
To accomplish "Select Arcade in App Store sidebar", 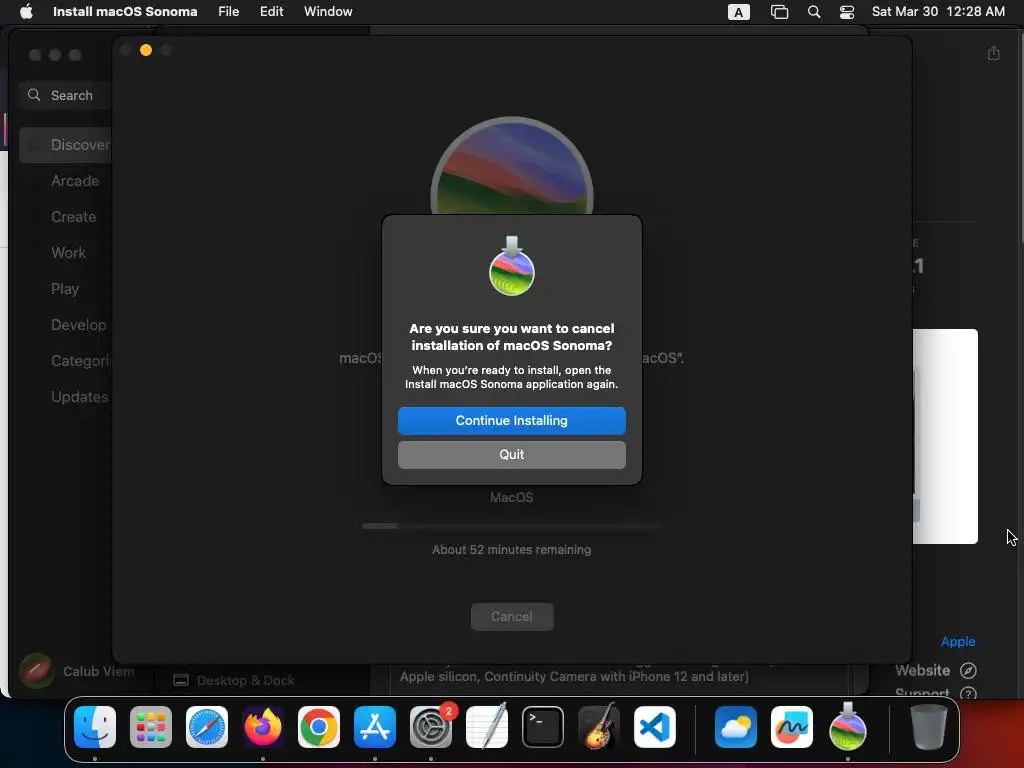I will click(75, 181).
